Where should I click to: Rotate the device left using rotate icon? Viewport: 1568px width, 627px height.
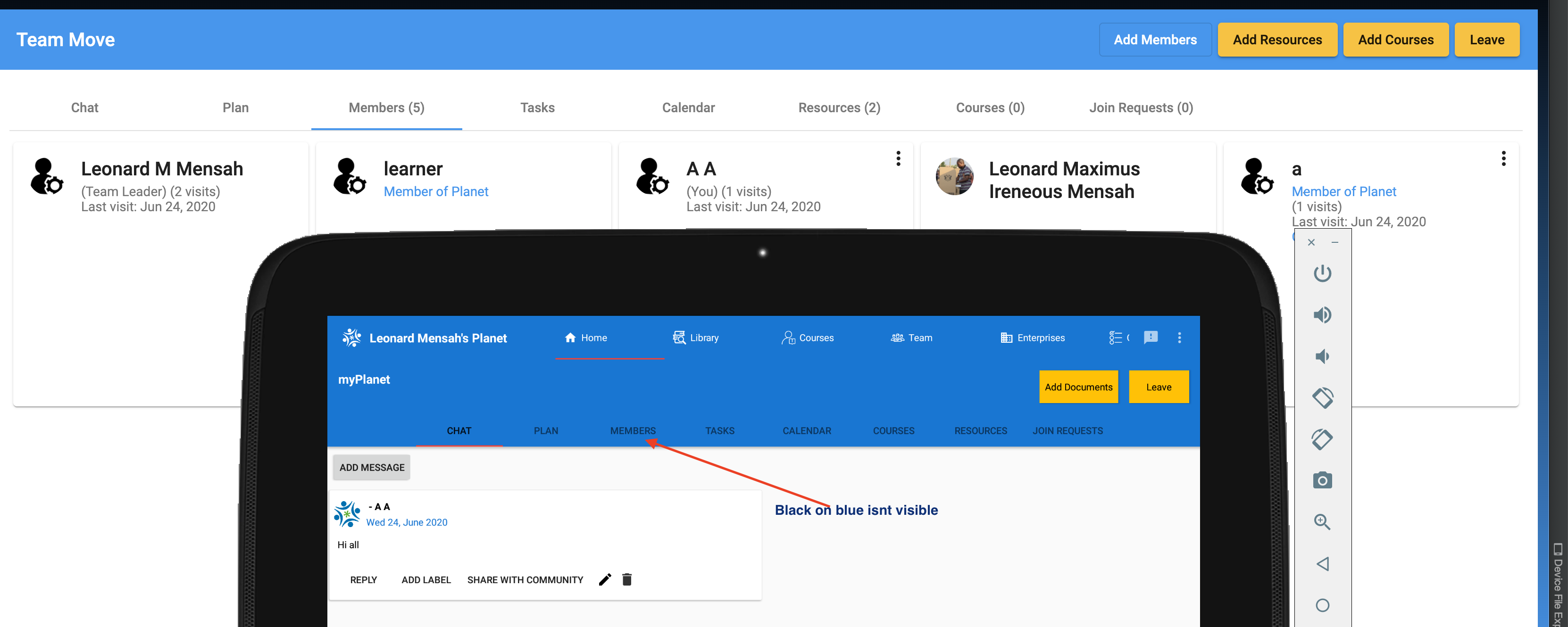coord(1322,398)
